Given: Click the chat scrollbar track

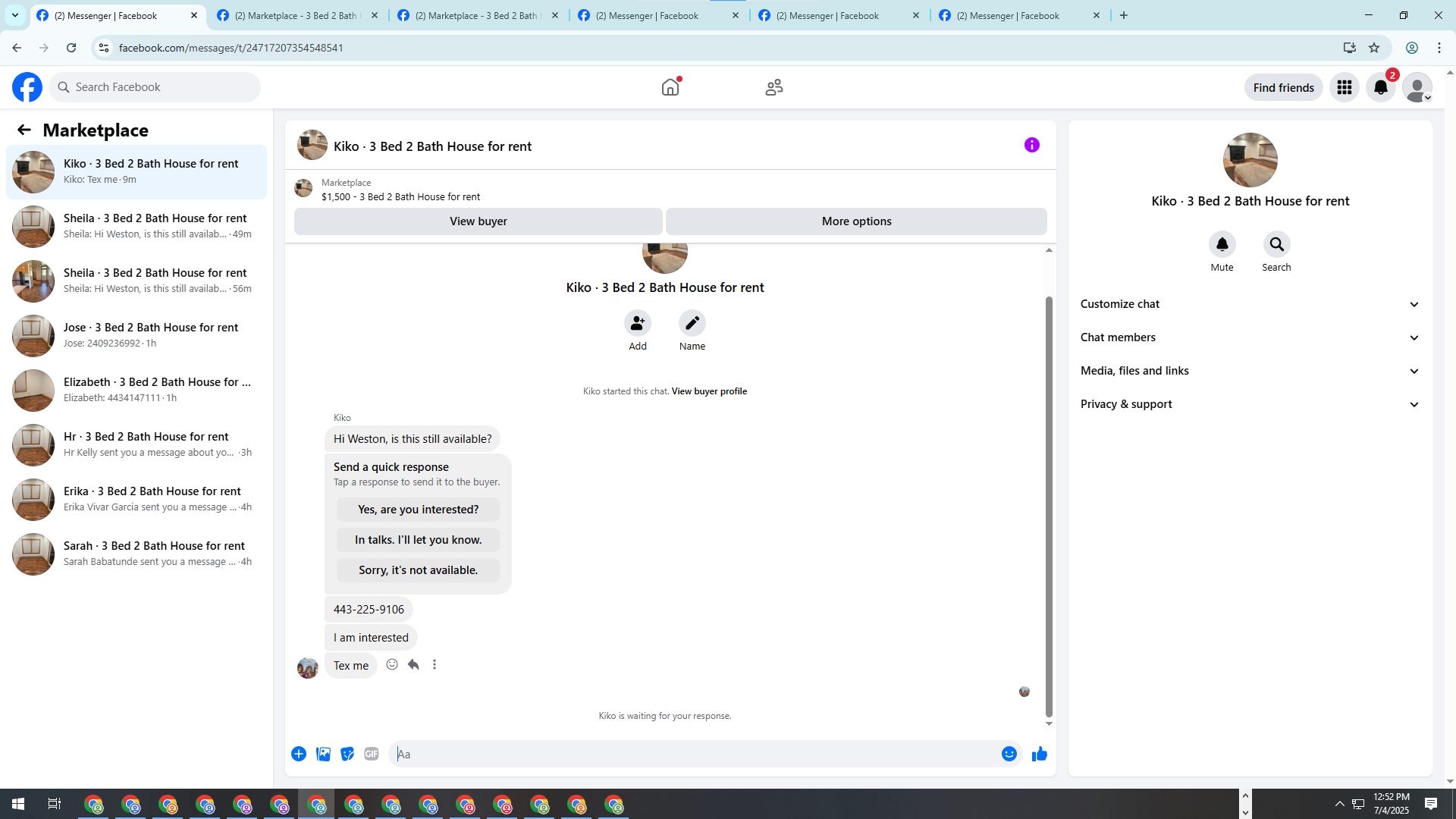Looking at the screenshot, I should click(x=1049, y=273).
